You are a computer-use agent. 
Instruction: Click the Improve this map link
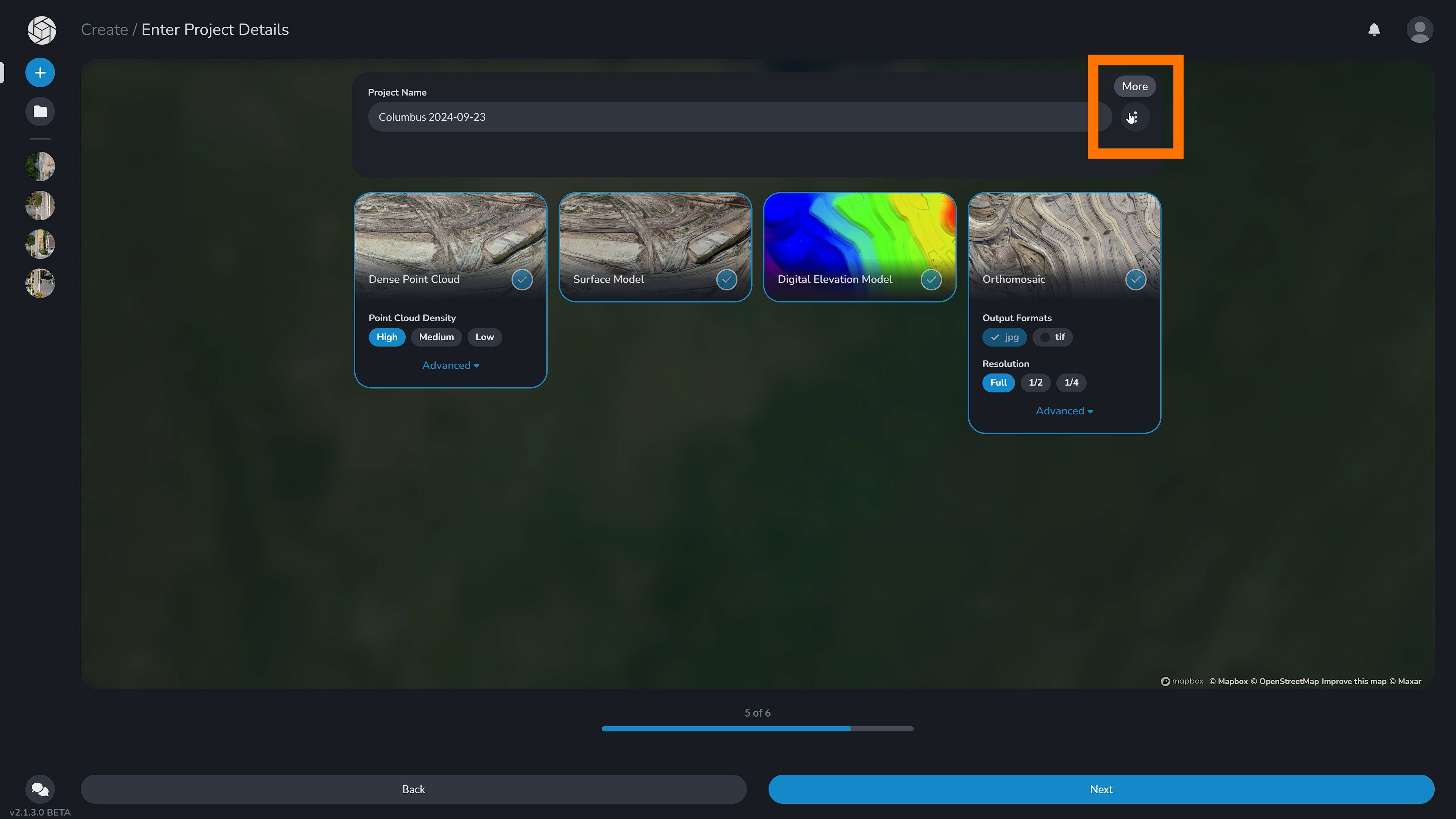click(x=1354, y=681)
